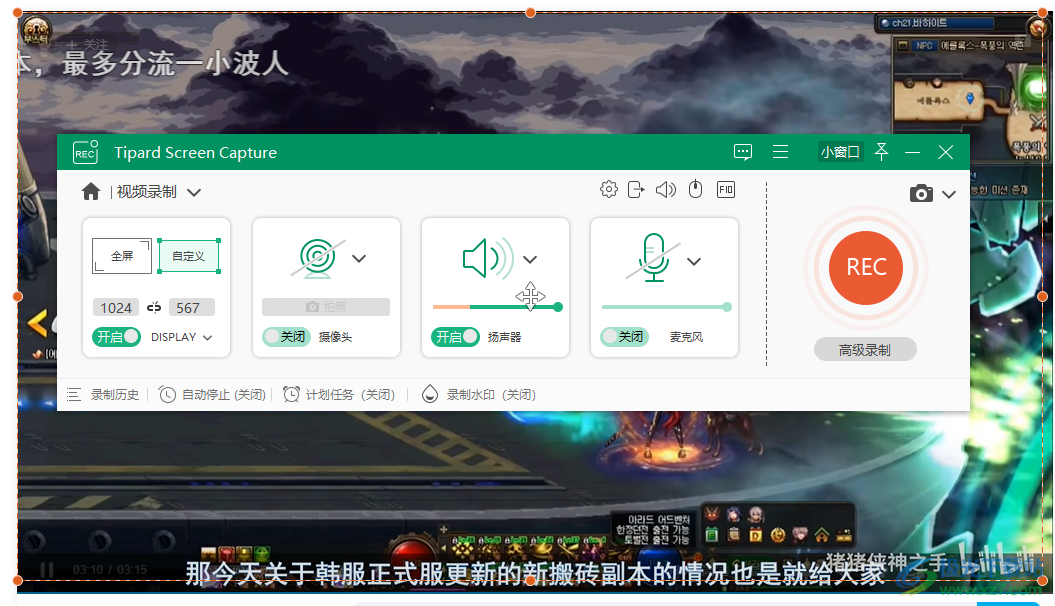The image size is (1055, 606).
Task: Click the width field 1024
Action: point(116,307)
